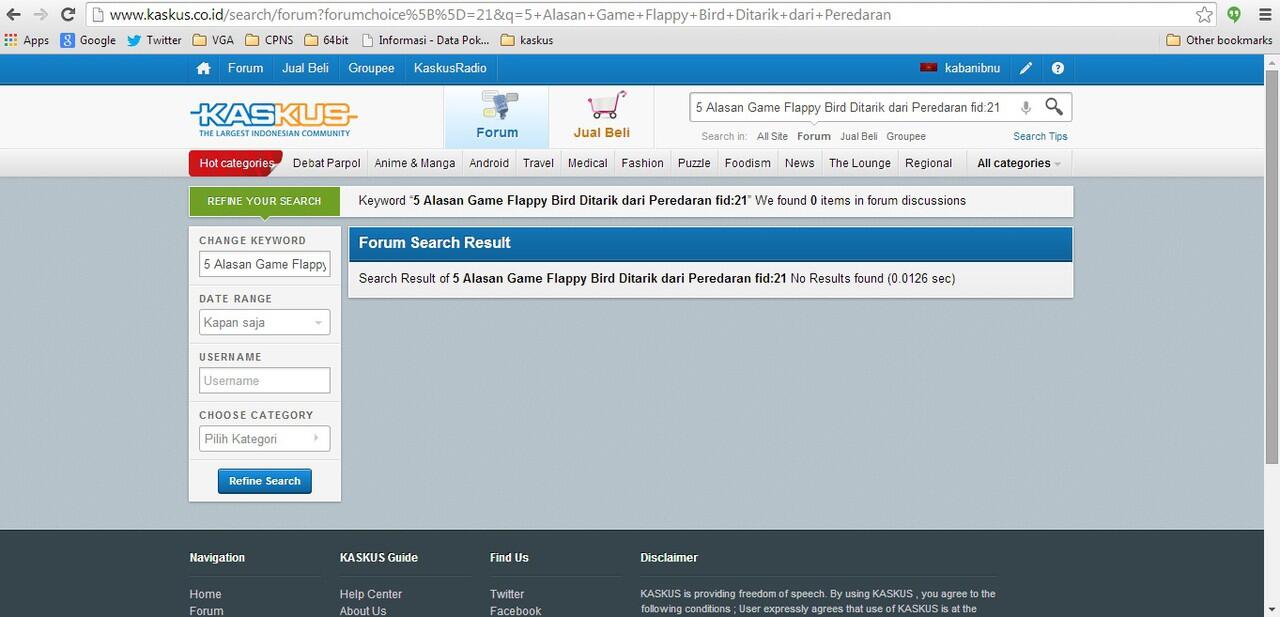This screenshot has height=617, width=1280.
Task: Click the main search text field
Action: click(x=850, y=107)
